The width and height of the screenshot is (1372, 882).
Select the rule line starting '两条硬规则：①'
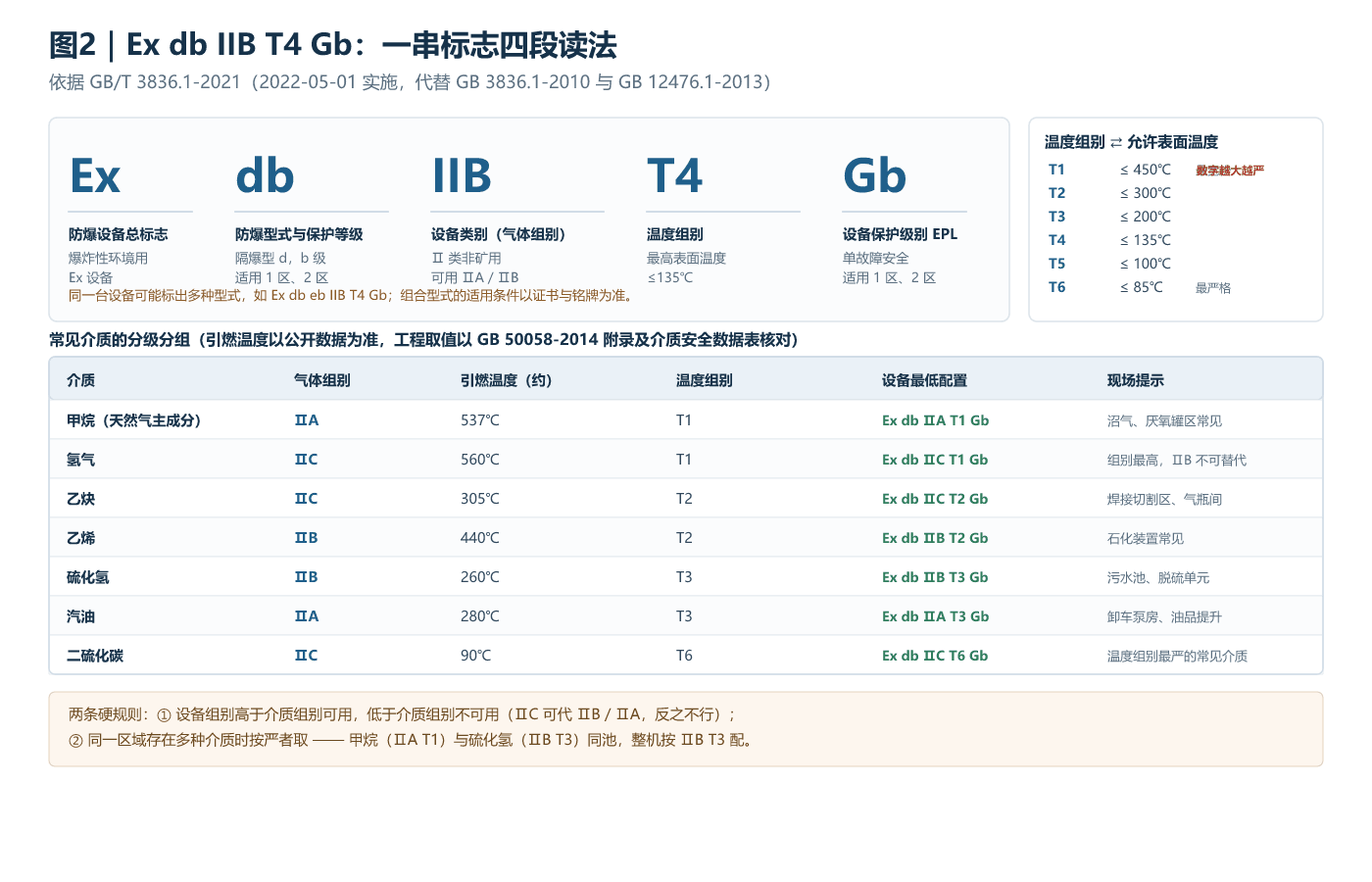click(403, 714)
